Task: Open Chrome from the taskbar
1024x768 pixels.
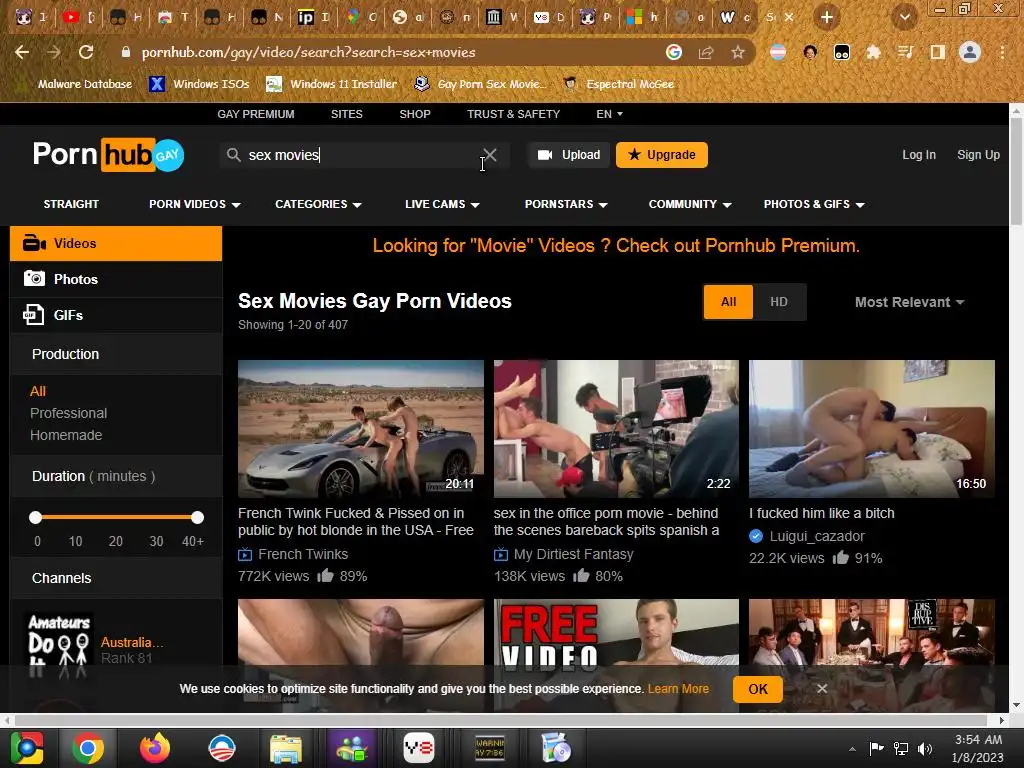Action: tap(88, 748)
